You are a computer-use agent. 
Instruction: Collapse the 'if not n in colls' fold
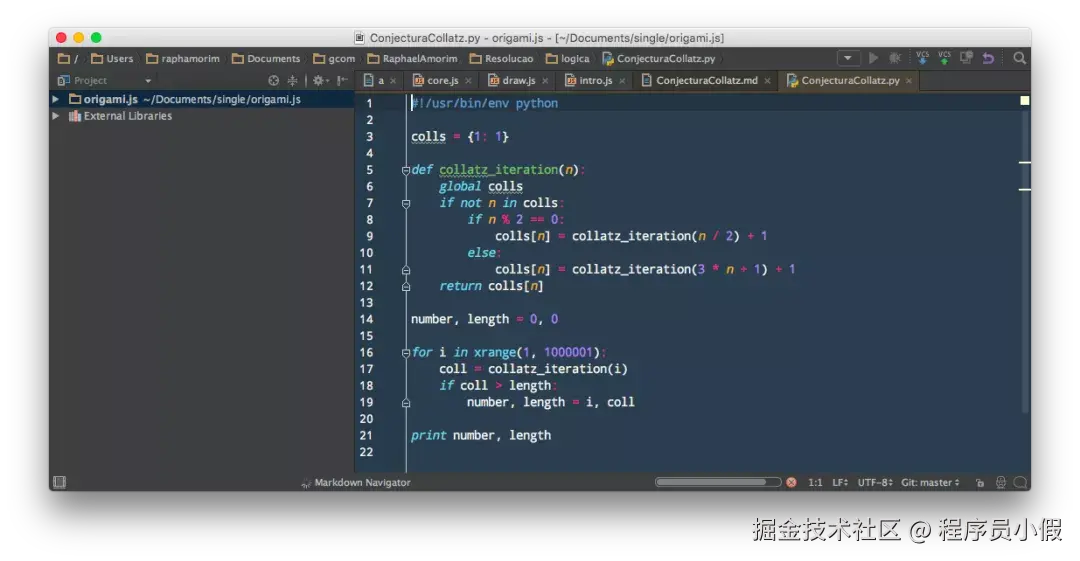406,203
